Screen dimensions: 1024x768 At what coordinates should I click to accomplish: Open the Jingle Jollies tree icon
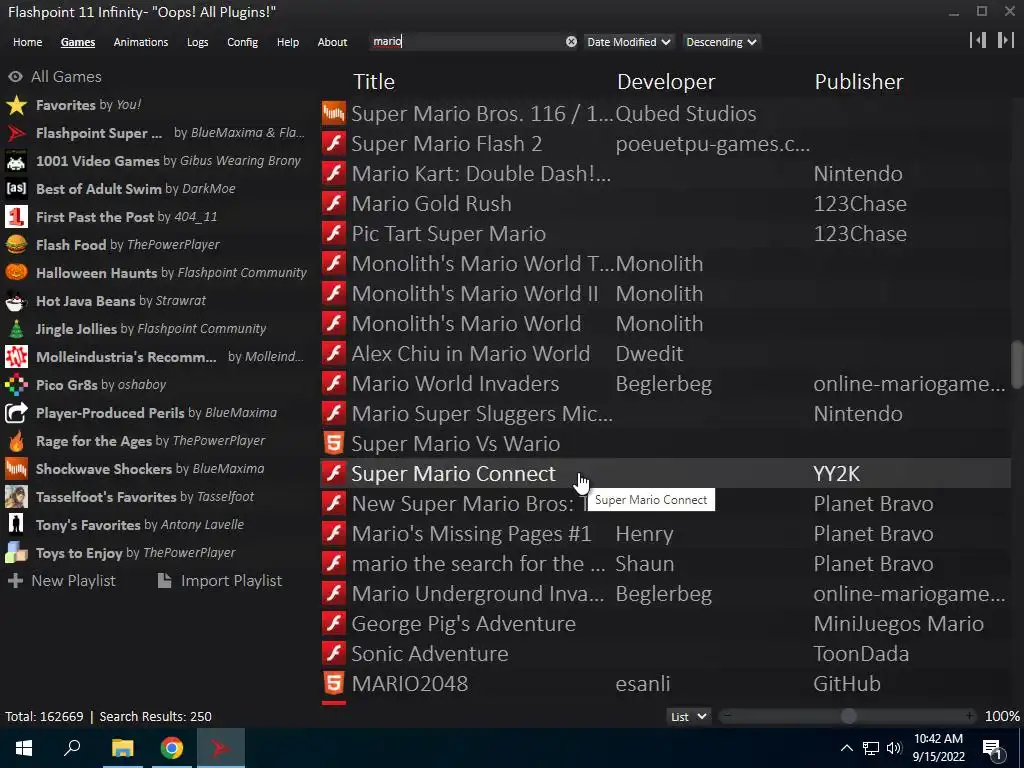16,329
